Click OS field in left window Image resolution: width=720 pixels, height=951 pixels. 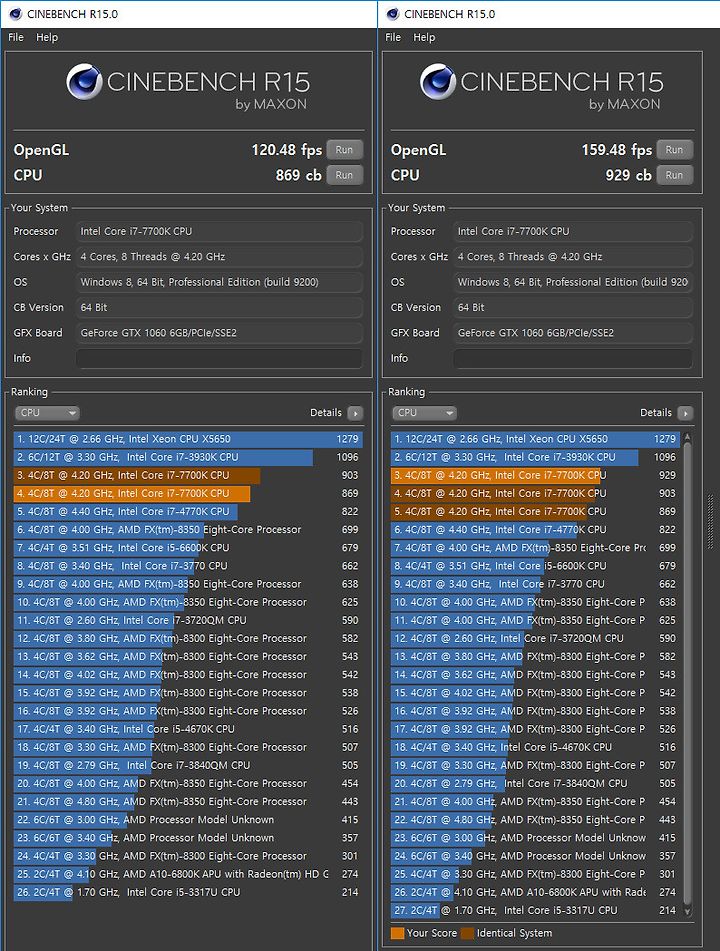[x=220, y=282]
